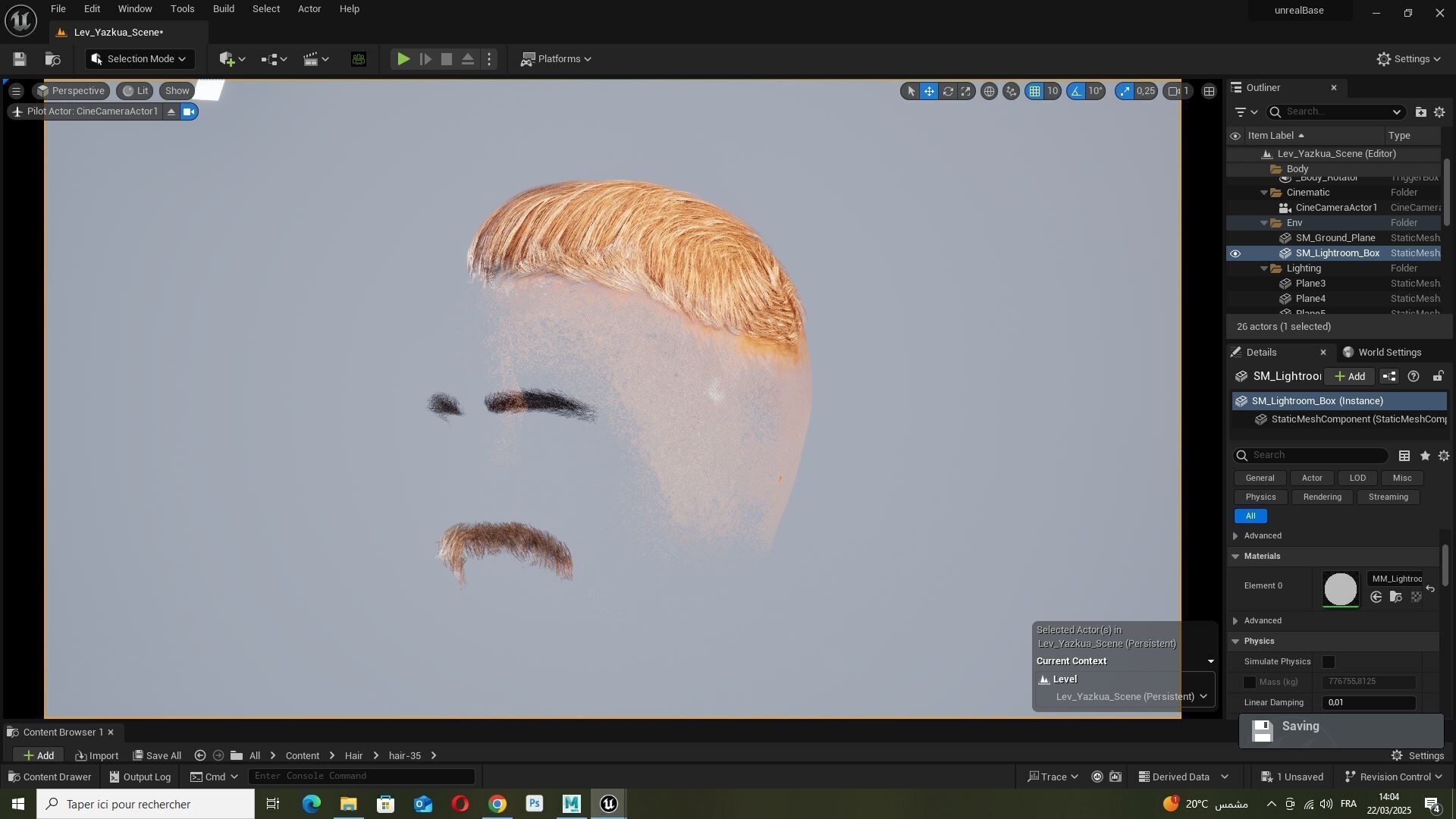Browse to the material in Content Browser
Viewport: 1456px width, 819px height.
[1395, 598]
